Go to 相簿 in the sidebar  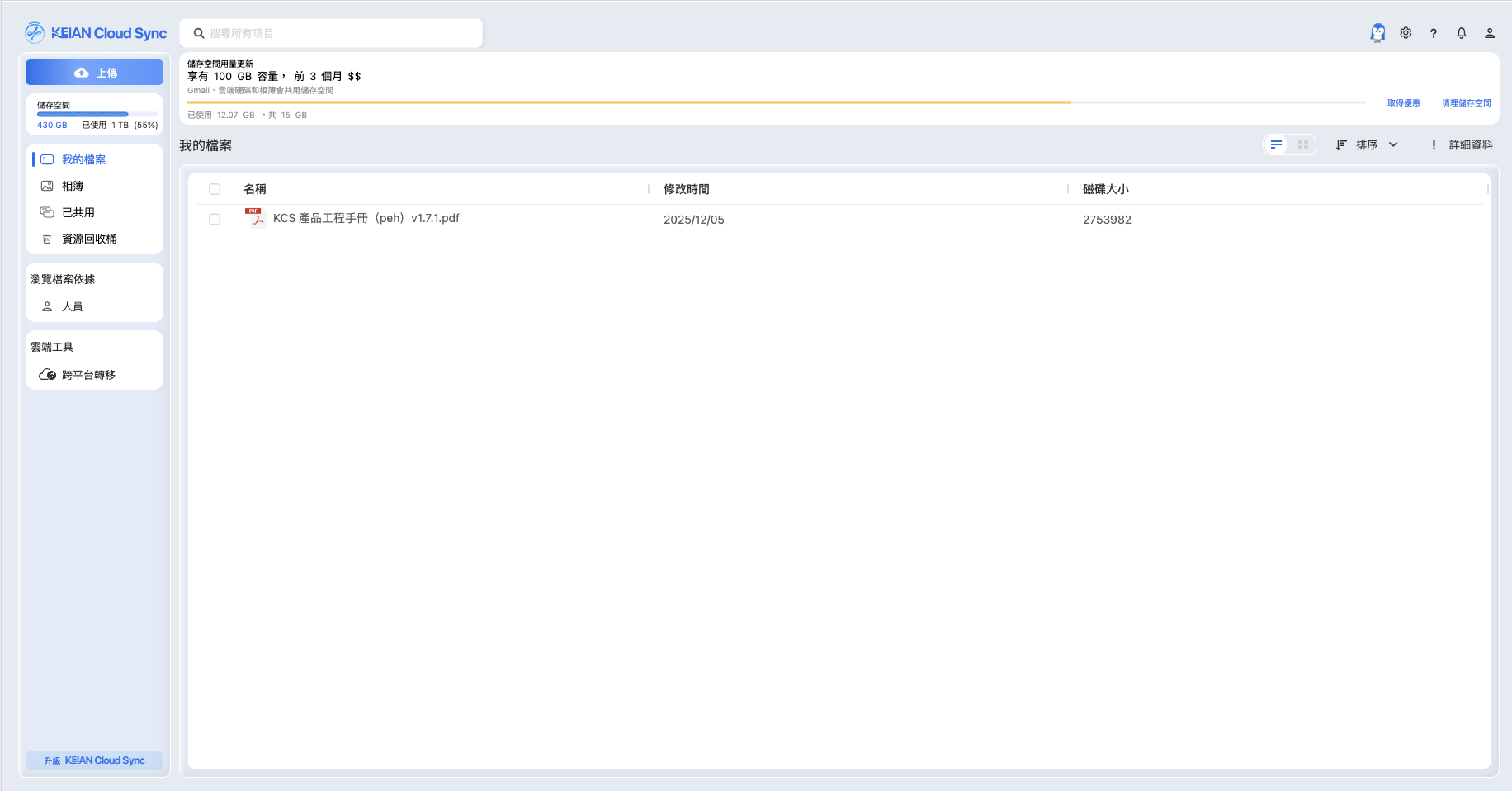click(x=73, y=186)
